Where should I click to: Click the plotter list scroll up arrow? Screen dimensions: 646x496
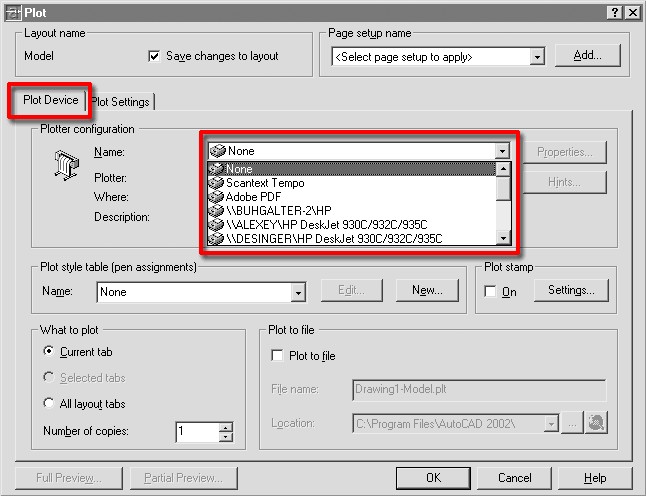(503, 169)
